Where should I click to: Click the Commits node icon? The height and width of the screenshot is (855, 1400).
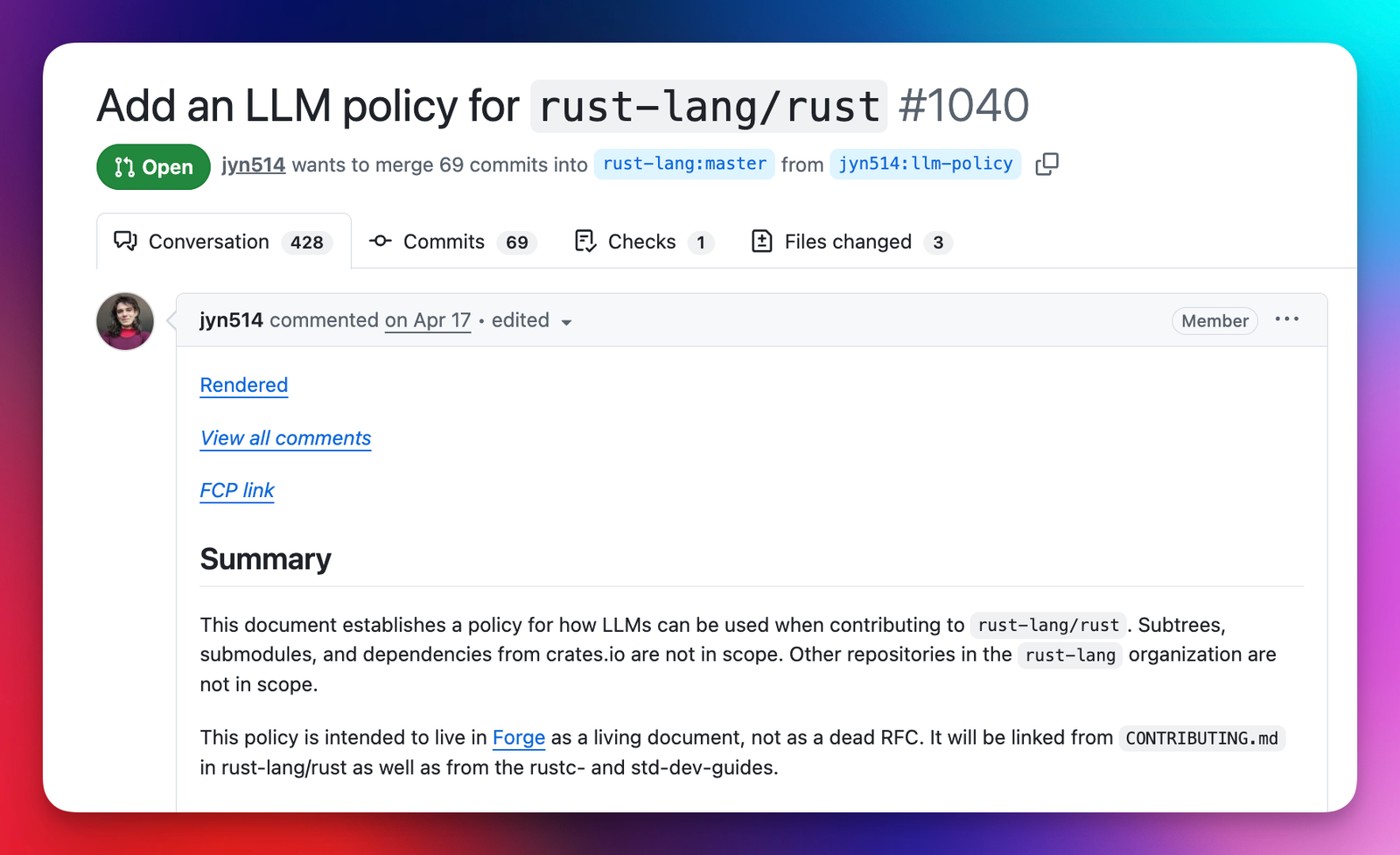[x=380, y=241]
